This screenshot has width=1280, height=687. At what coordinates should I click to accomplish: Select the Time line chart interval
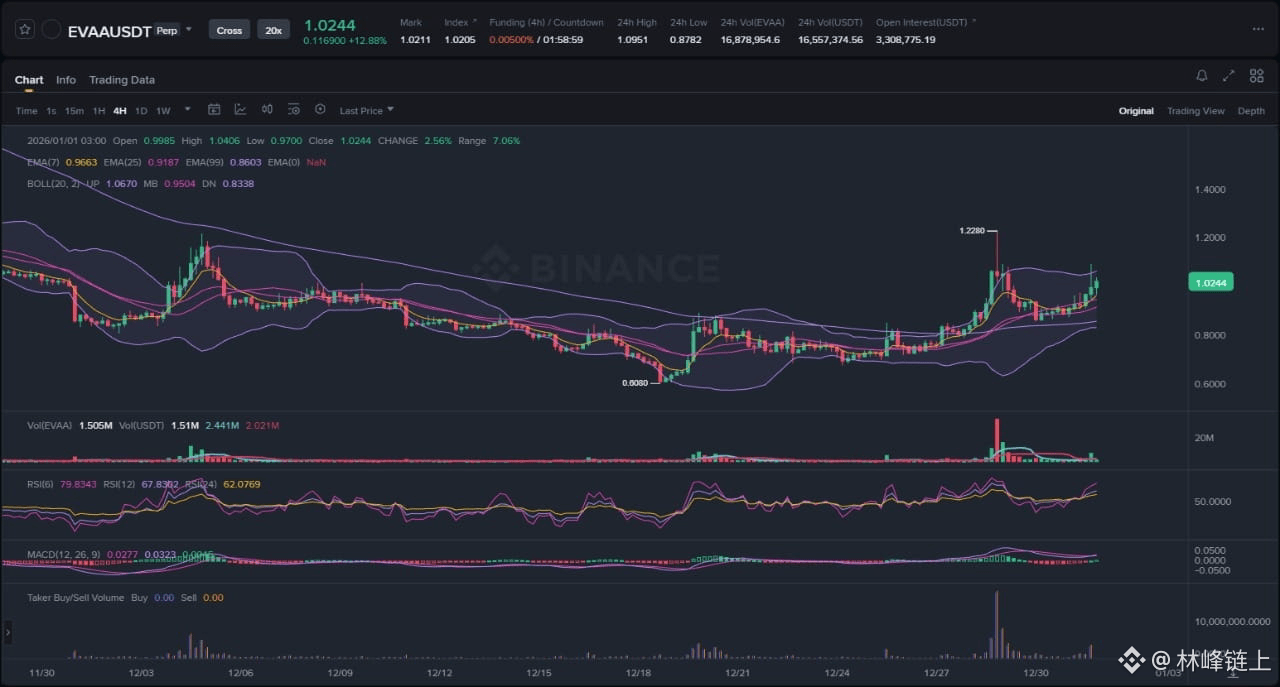click(x=27, y=111)
